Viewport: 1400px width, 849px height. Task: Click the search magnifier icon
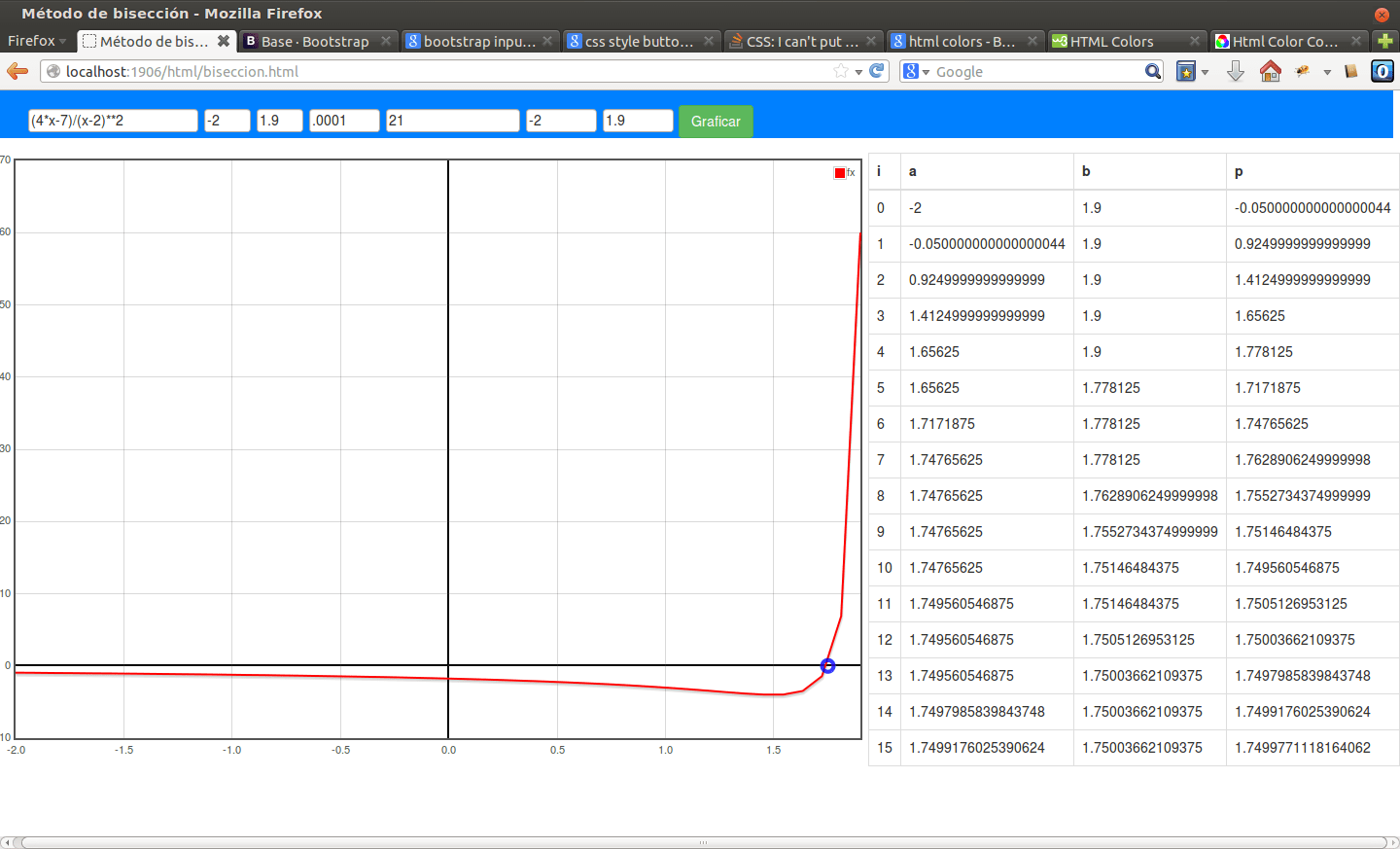[1153, 71]
